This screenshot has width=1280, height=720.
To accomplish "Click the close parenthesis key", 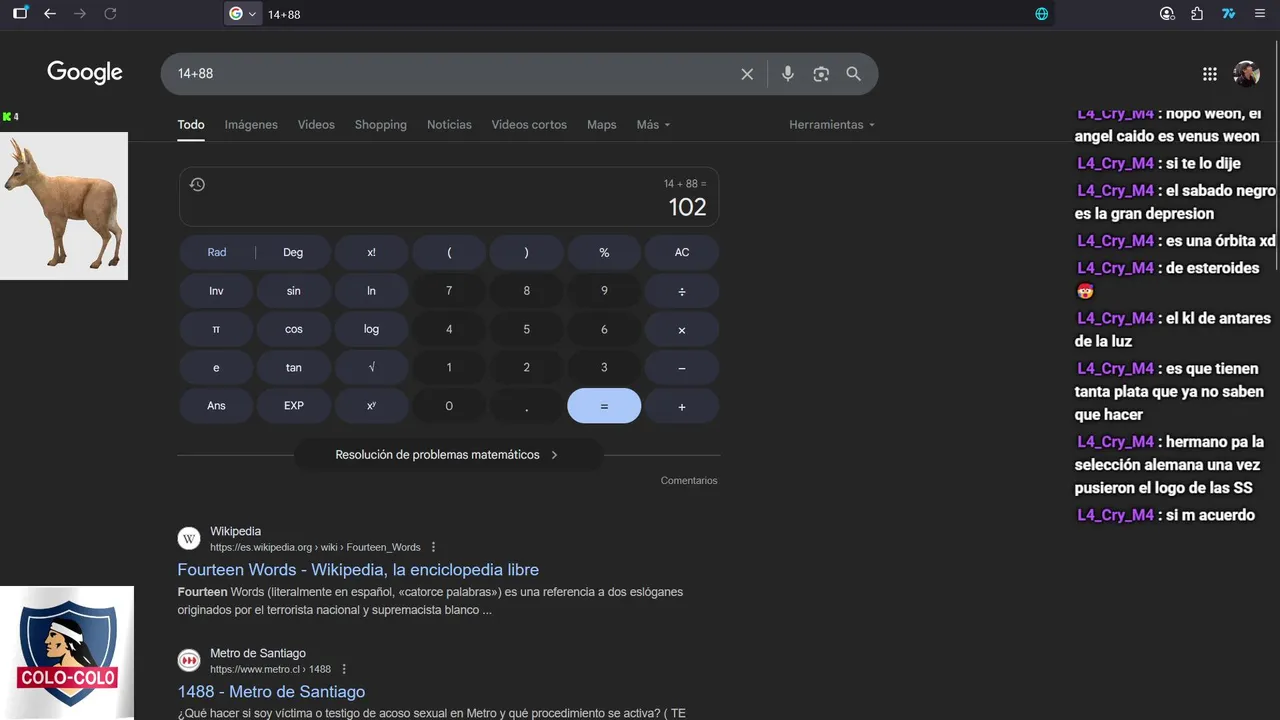I will 527,252.
